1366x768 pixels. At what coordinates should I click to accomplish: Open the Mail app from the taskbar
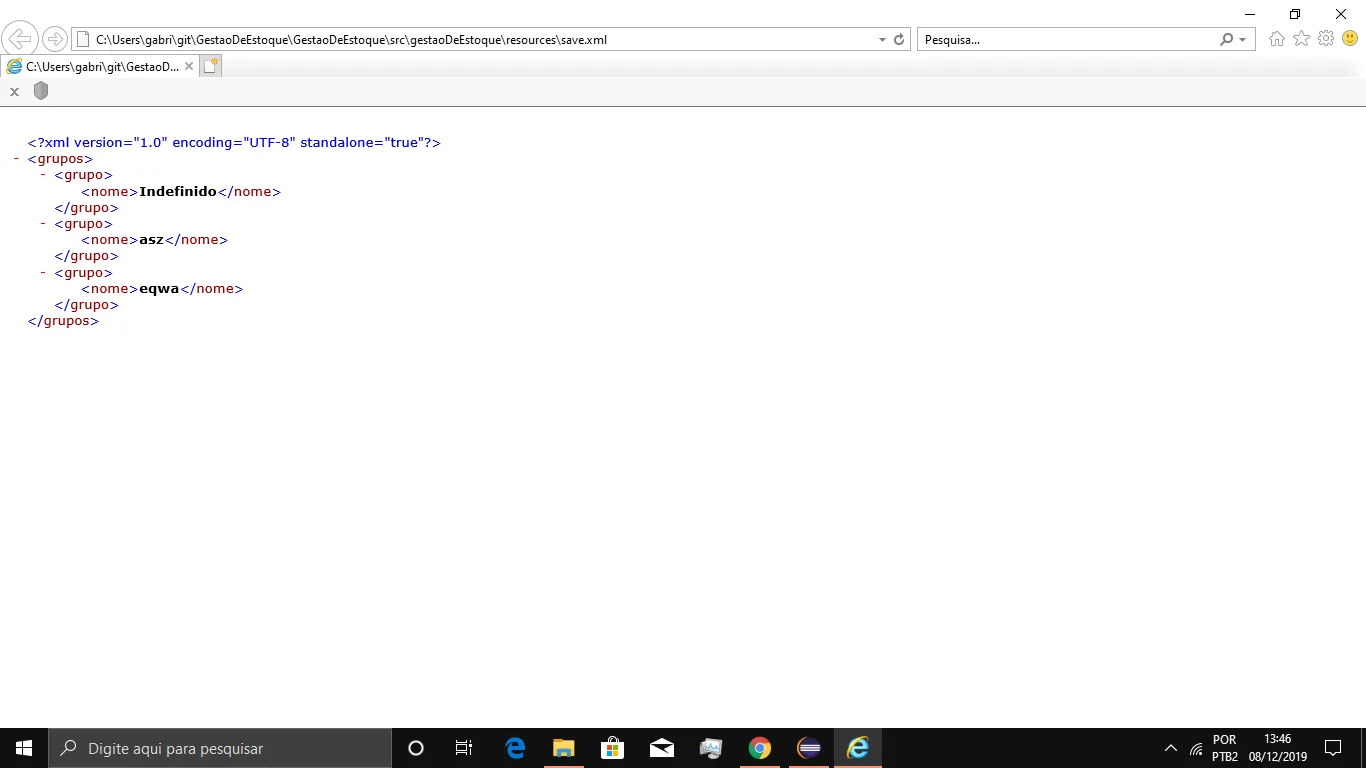pos(661,748)
